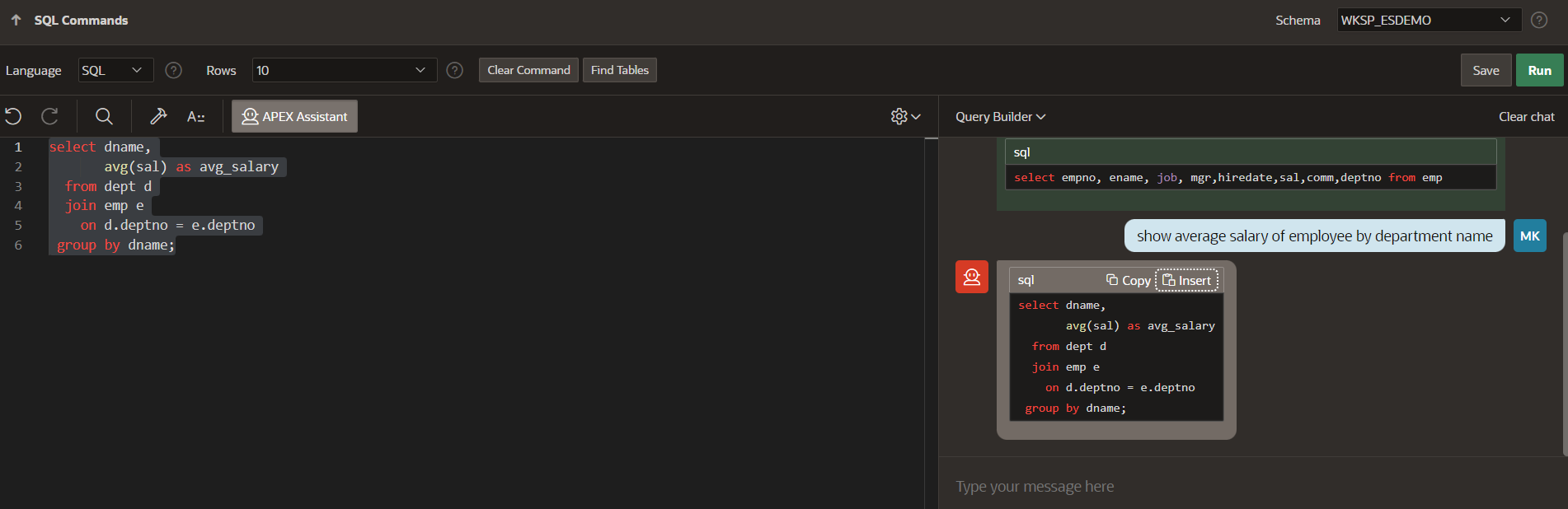Click the Redo icon in editor toolbar
Viewport: 1568px width, 509px height.
point(49,116)
